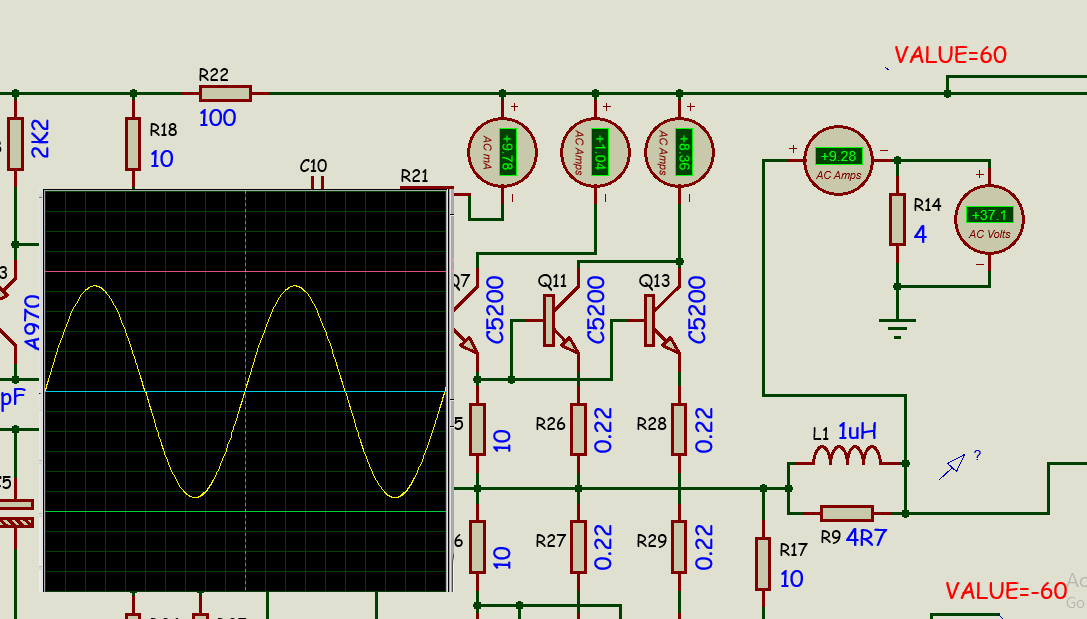Click the Q13 reference label

[x=654, y=281]
